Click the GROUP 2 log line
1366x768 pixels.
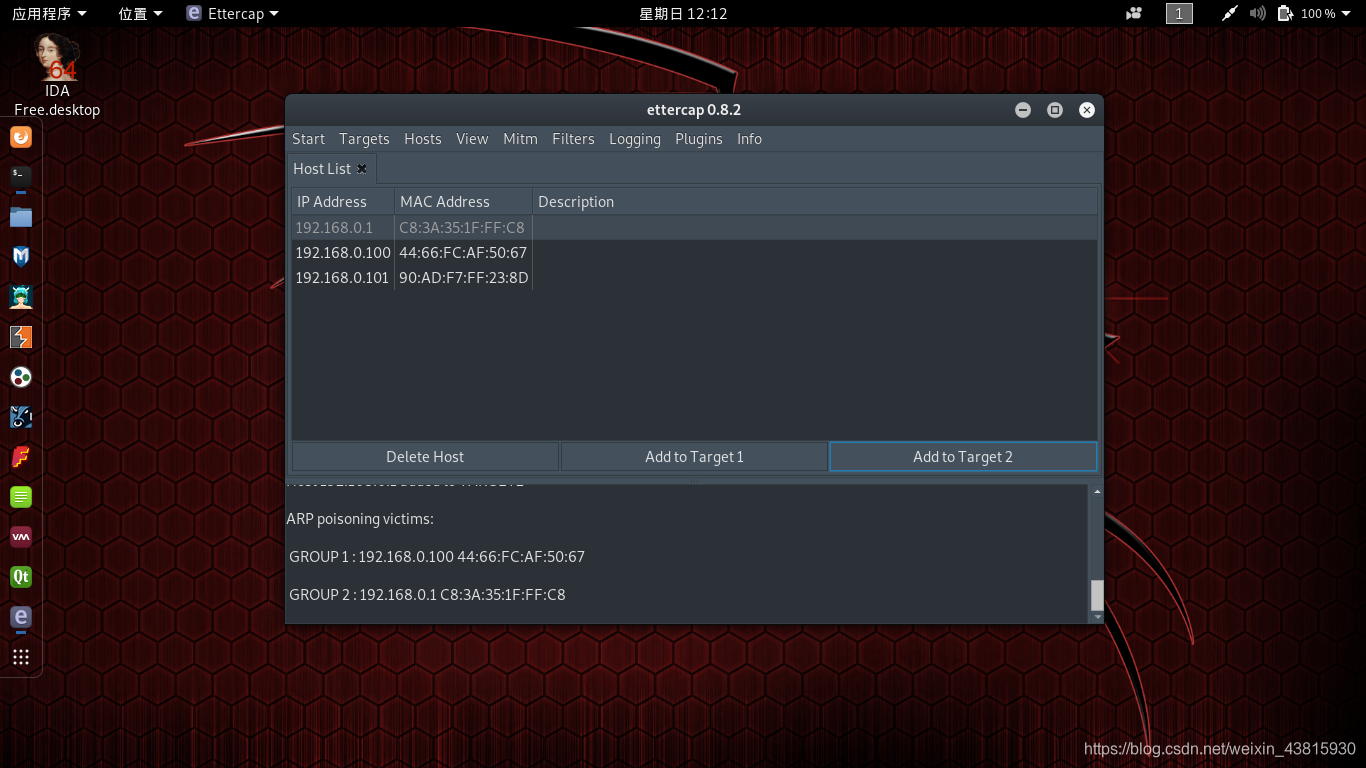coord(427,595)
